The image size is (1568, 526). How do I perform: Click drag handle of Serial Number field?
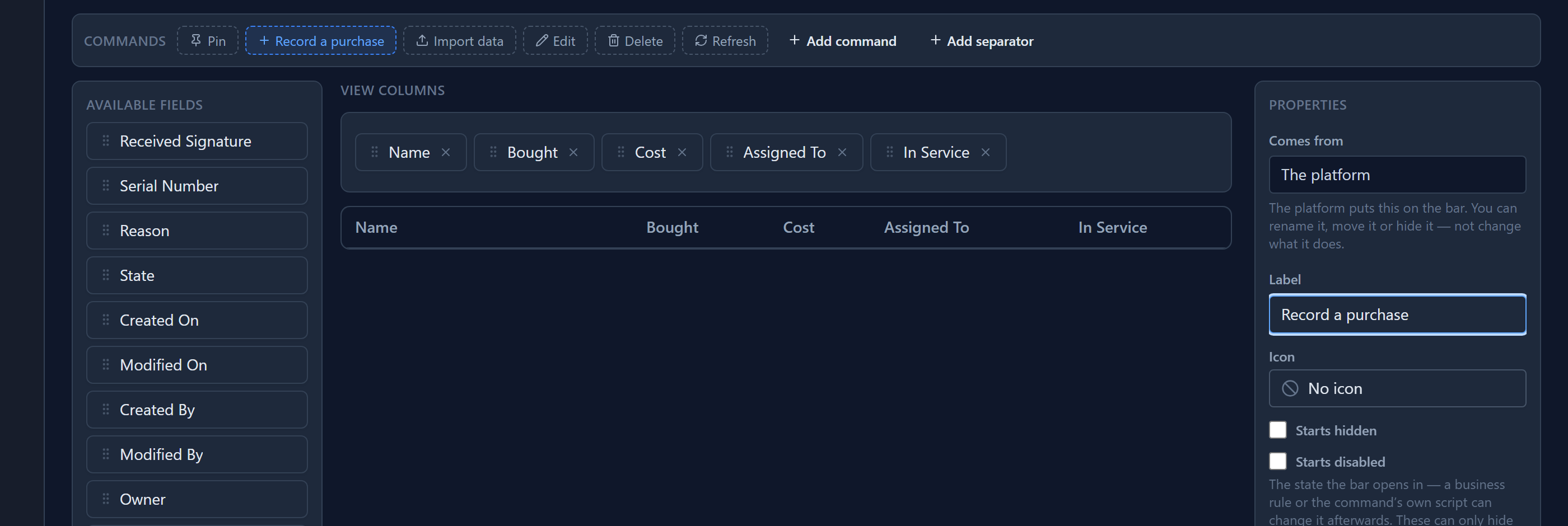click(x=106, y=185)
